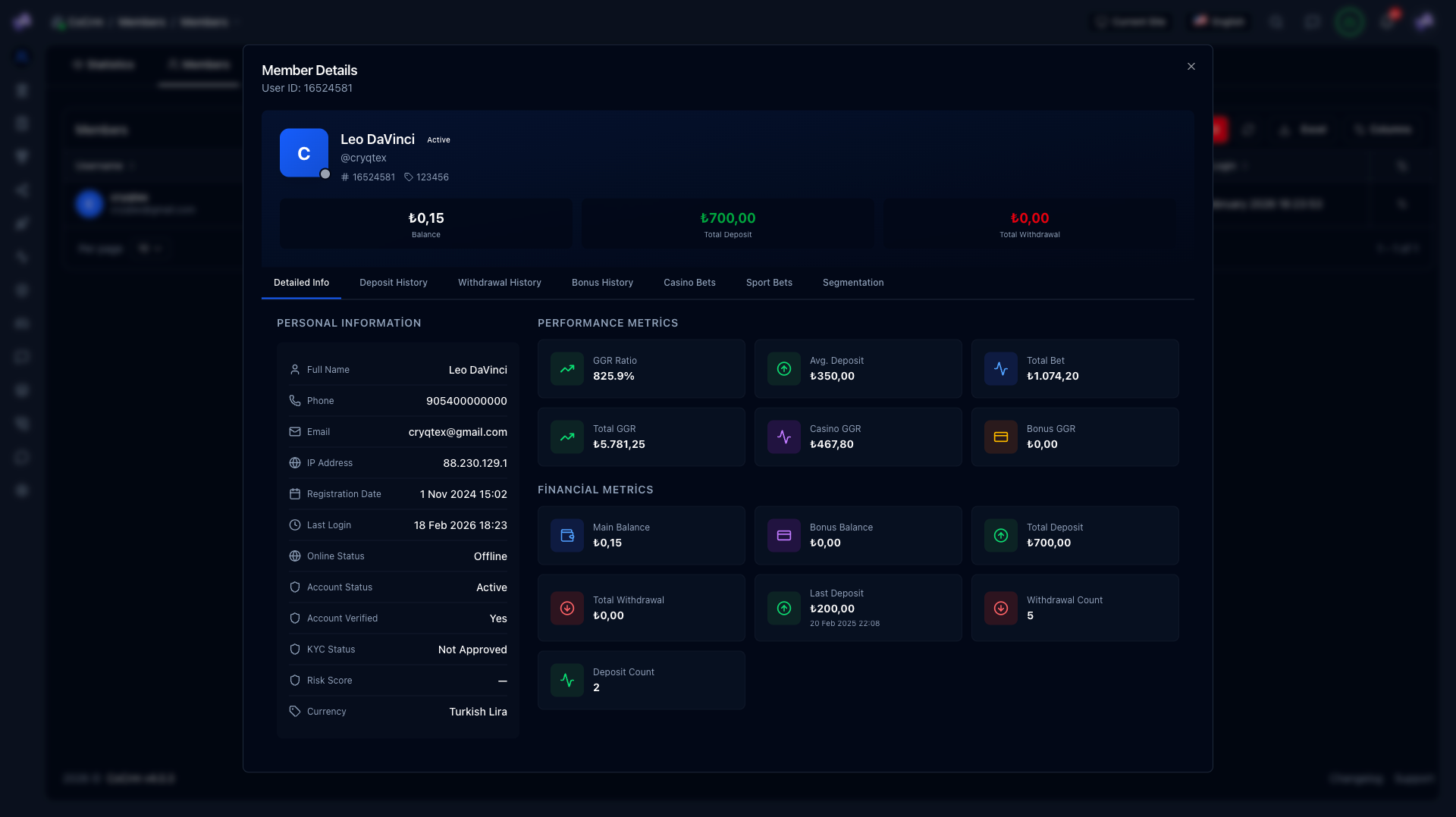Viewport: 1456px width, 817px height.
Task: Click the Leo DaVinci header name
Action: pyautogui.click(x=378, y=139)
